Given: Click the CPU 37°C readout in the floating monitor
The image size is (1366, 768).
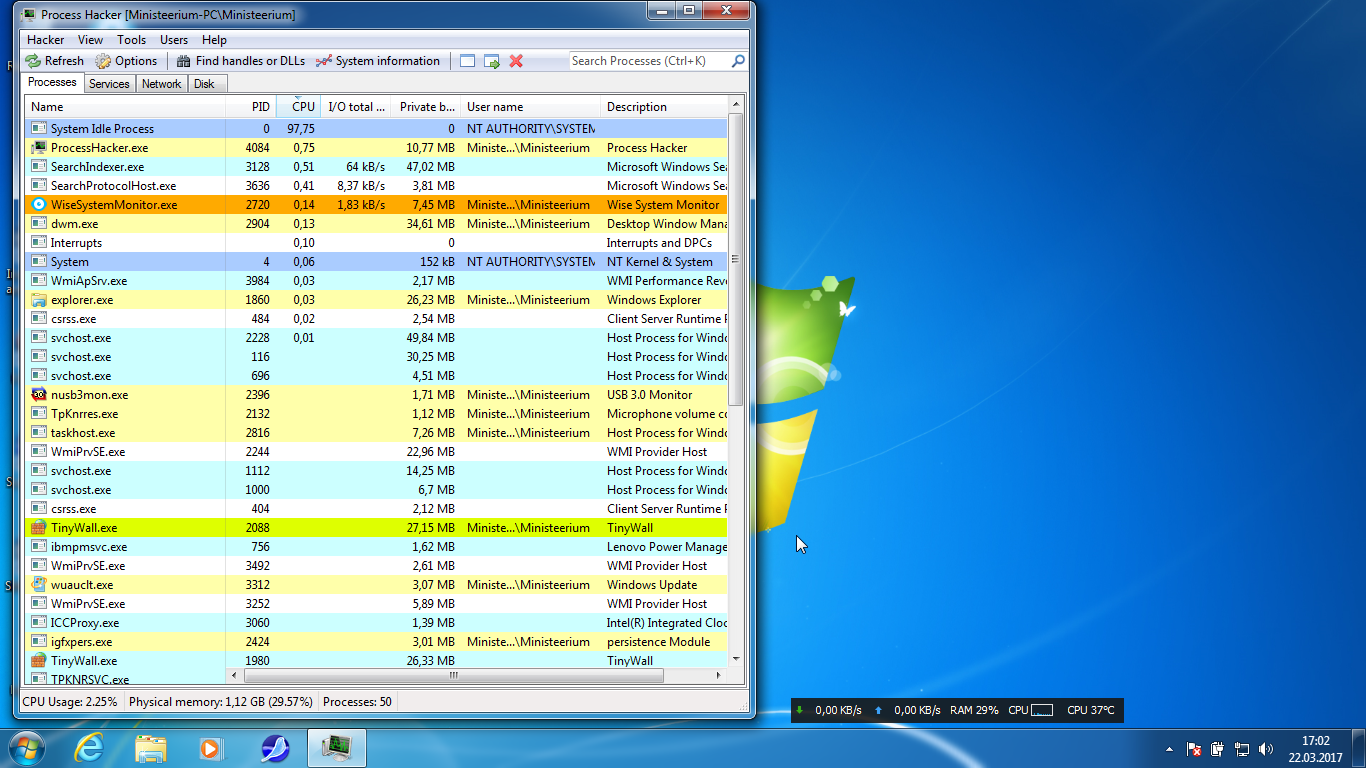Looking at the screenshot, I should (1090, 710).
